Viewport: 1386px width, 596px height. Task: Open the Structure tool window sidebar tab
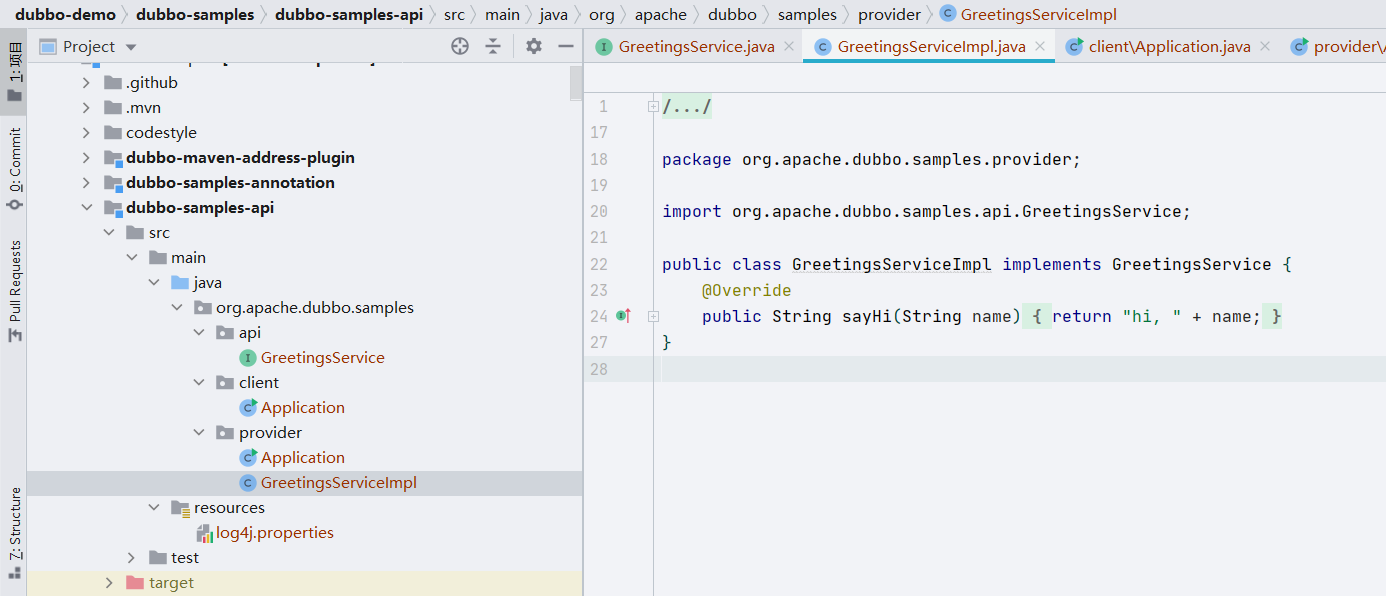tap(14, 533)
